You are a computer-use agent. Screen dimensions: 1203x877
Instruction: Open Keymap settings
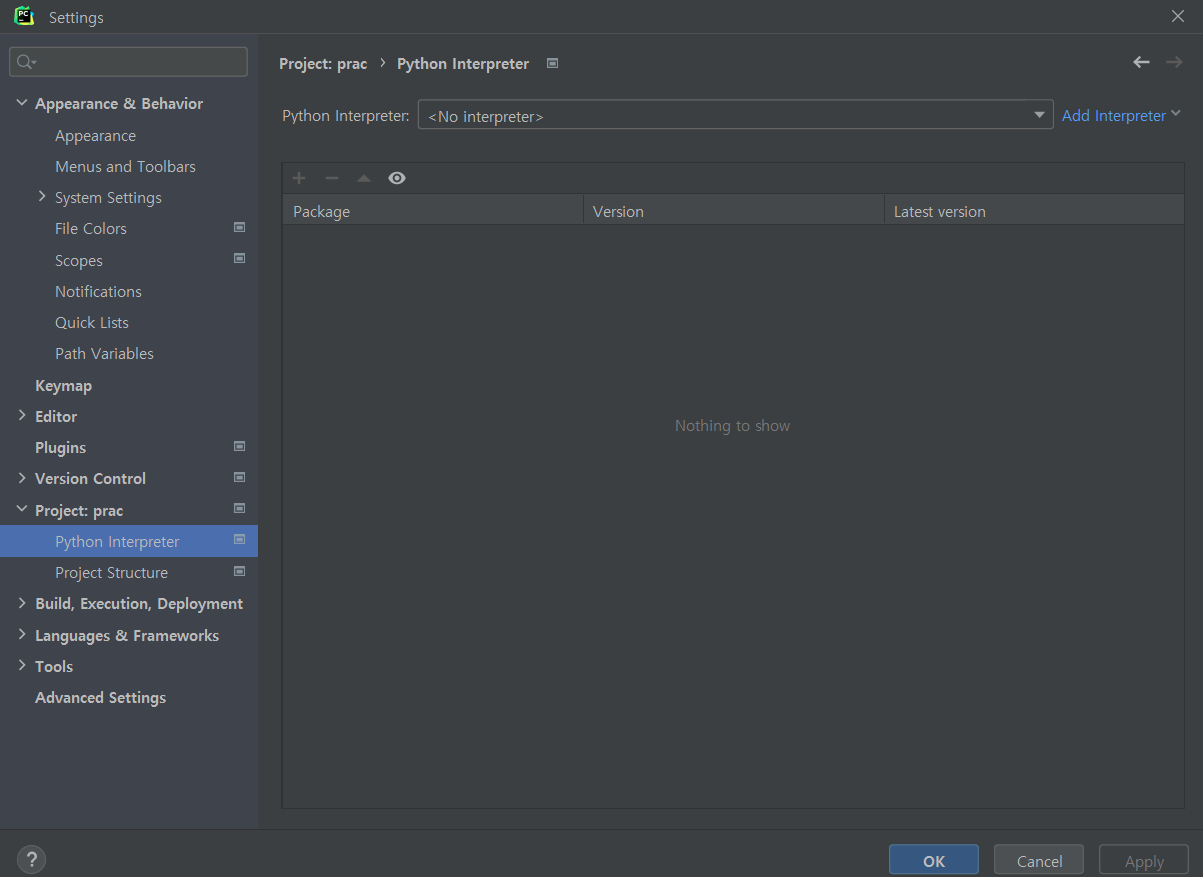(x=63, y=386)
